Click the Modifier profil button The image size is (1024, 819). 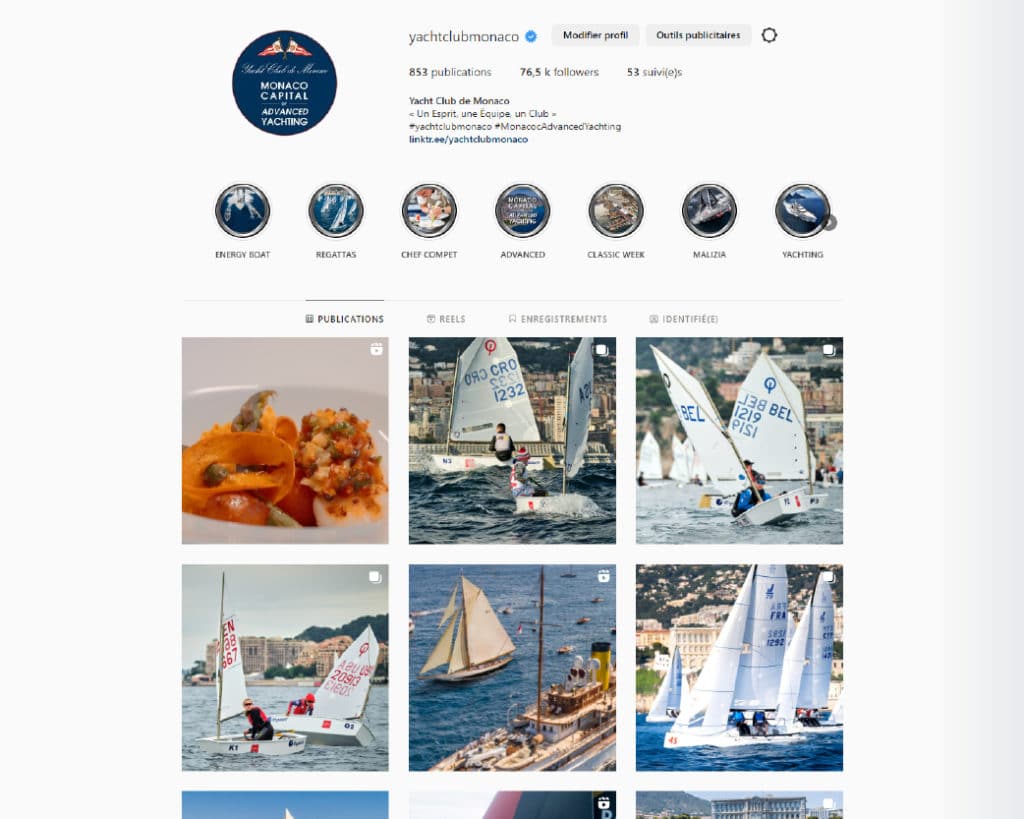pos(596,35)
